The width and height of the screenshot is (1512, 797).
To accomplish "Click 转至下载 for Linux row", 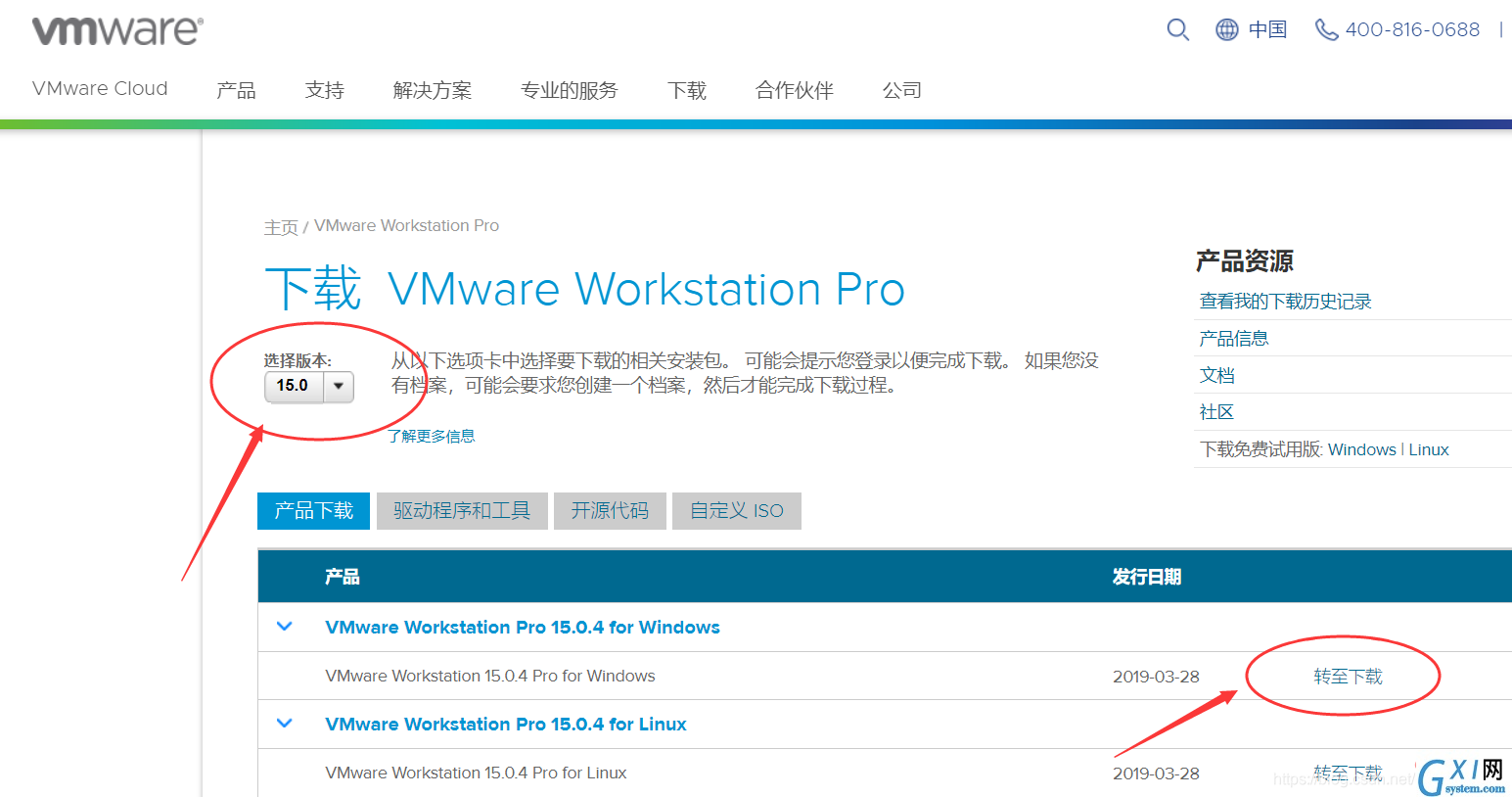I will [1348, 774].
